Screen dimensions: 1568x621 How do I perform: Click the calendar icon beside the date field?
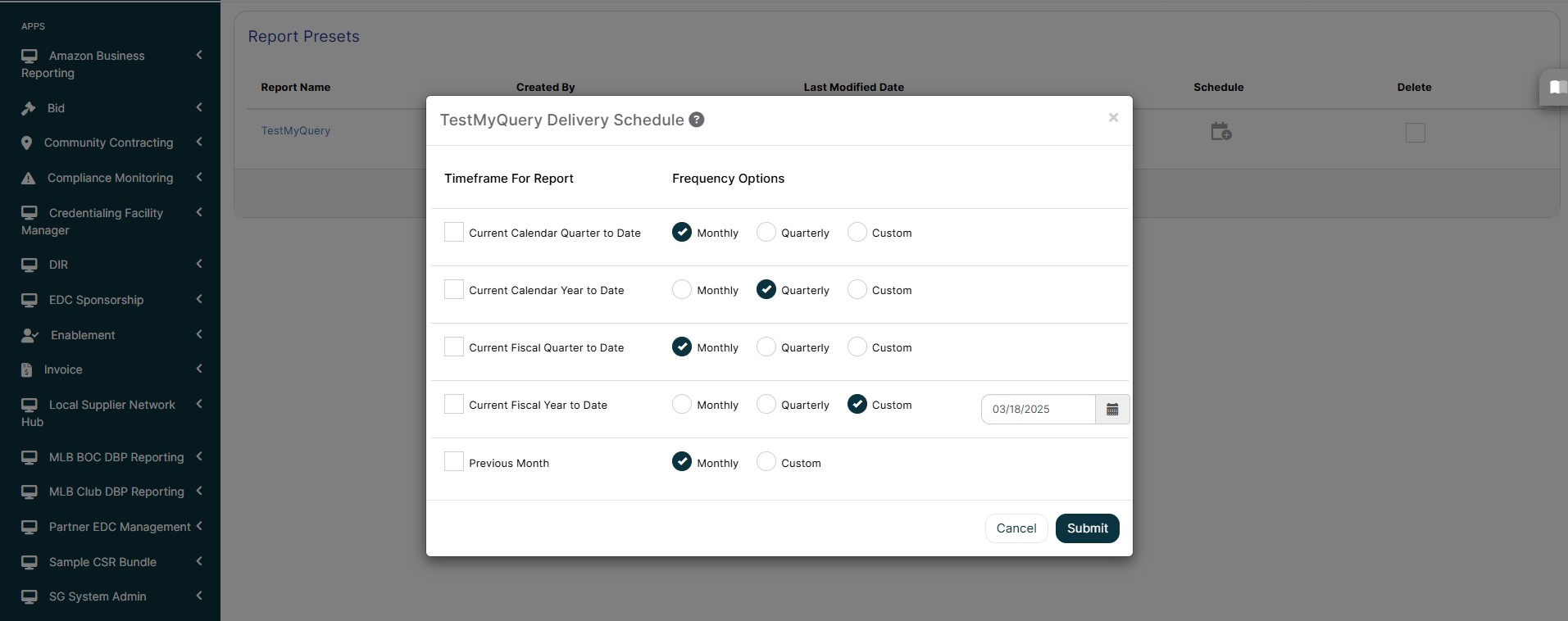coord(1112,410)
